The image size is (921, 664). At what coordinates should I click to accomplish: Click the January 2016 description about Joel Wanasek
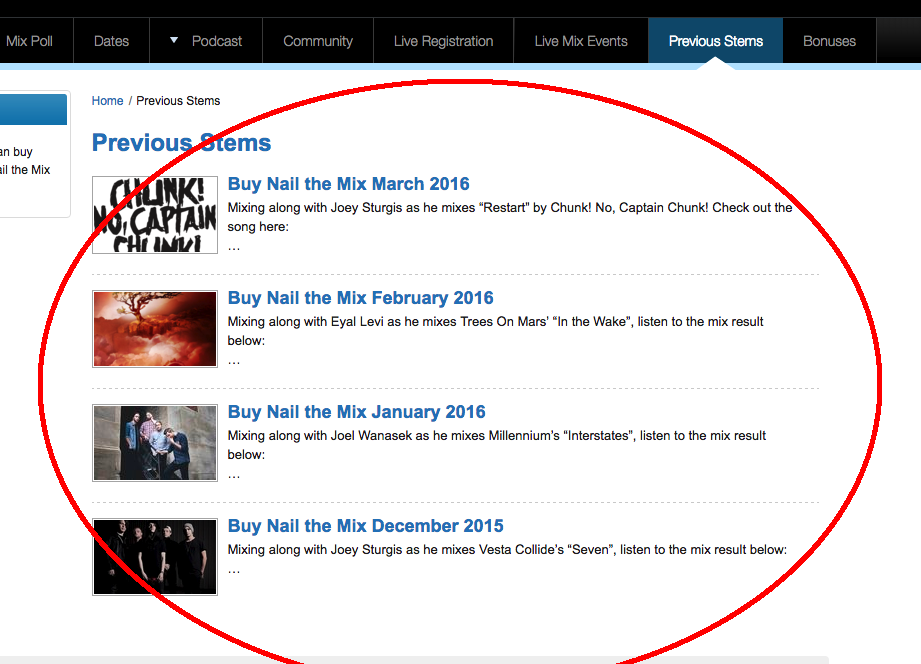(x=497, y=445)
